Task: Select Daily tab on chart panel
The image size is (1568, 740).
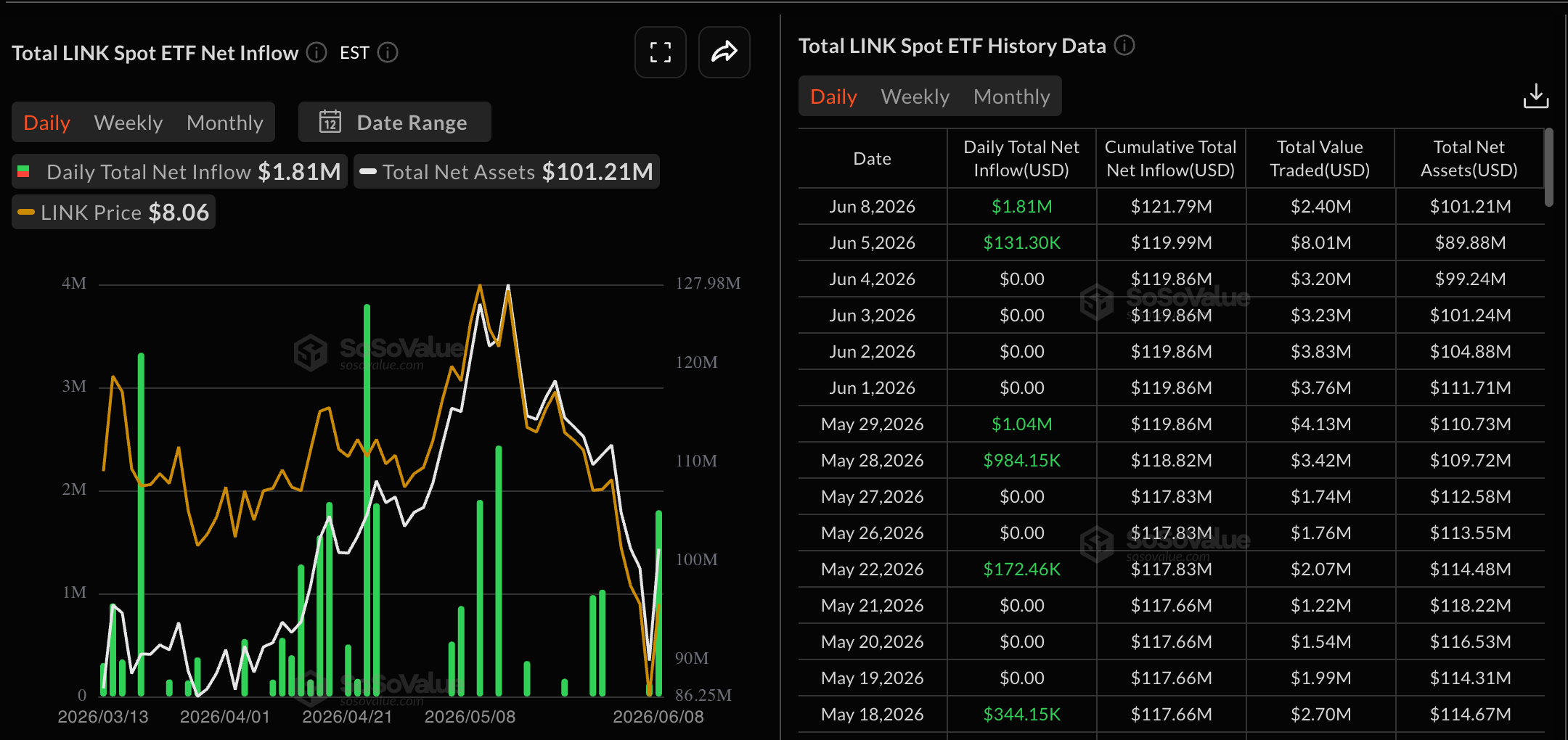Action: pos(46,123)
